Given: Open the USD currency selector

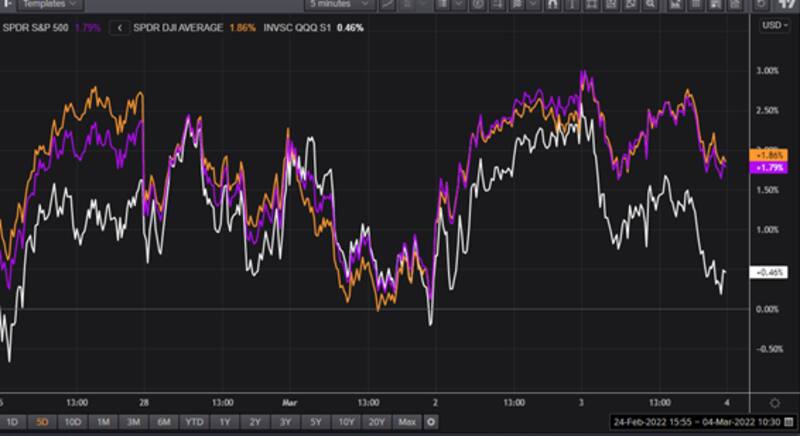Looking at the screenshot, I should coord(773,26).
